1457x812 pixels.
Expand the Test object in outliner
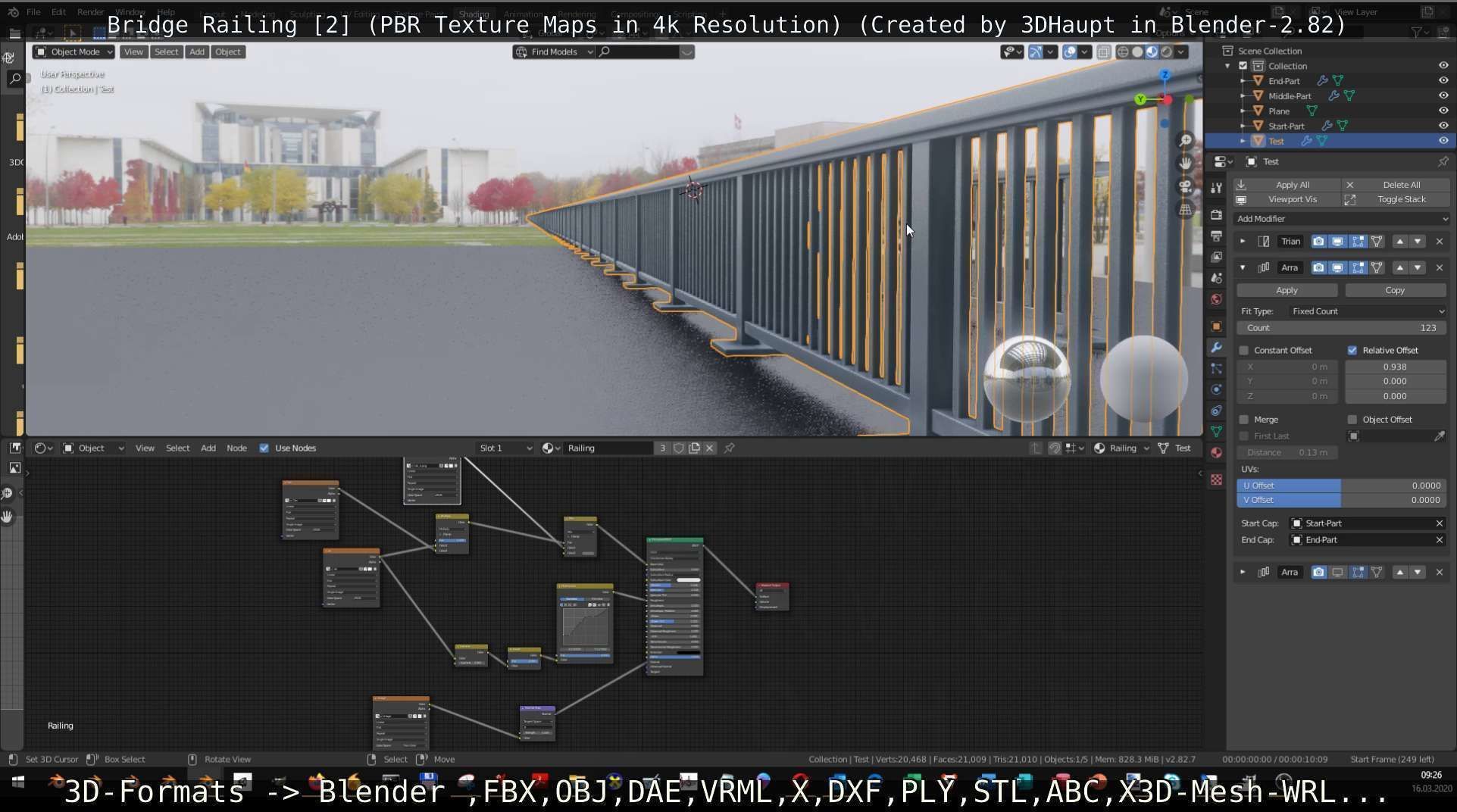[x=1243, y=141]
